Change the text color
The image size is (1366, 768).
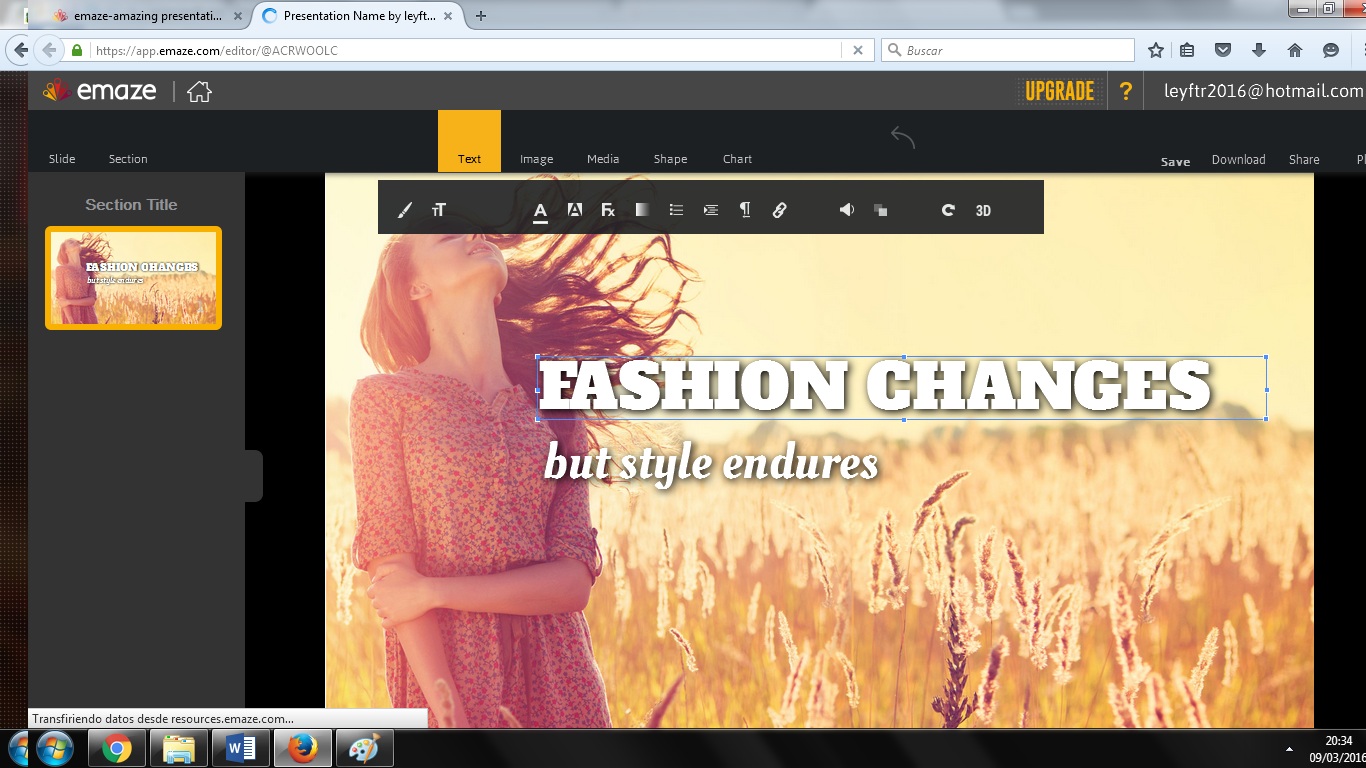pyautogui.click(x=540, y=211)
